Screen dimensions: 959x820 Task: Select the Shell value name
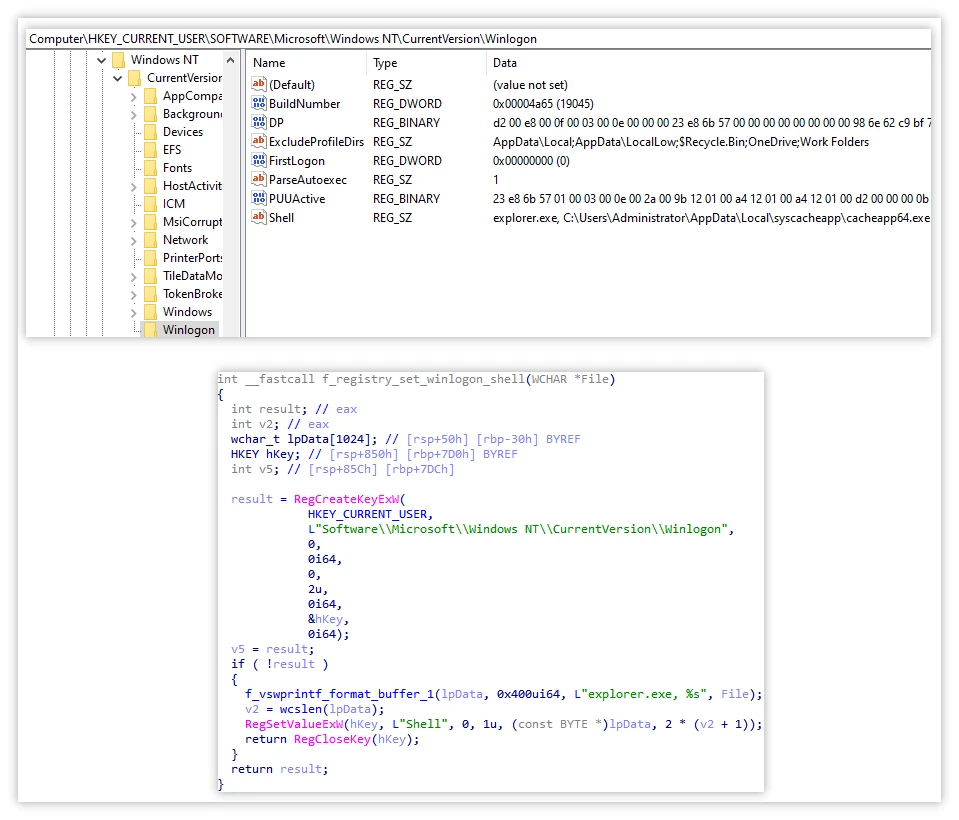pos(281,217)
